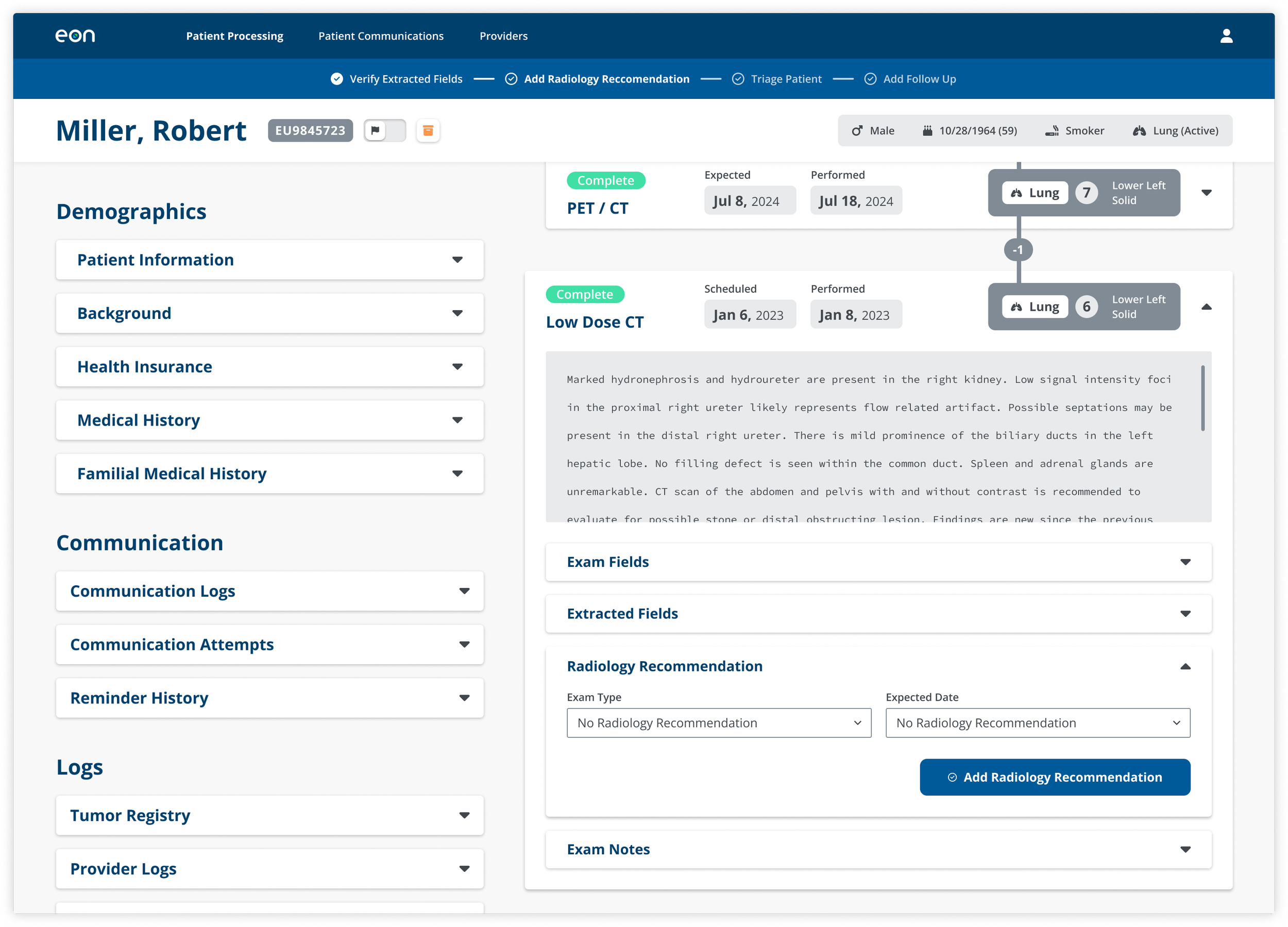Expand the Medical History section

tap(270, 420)
